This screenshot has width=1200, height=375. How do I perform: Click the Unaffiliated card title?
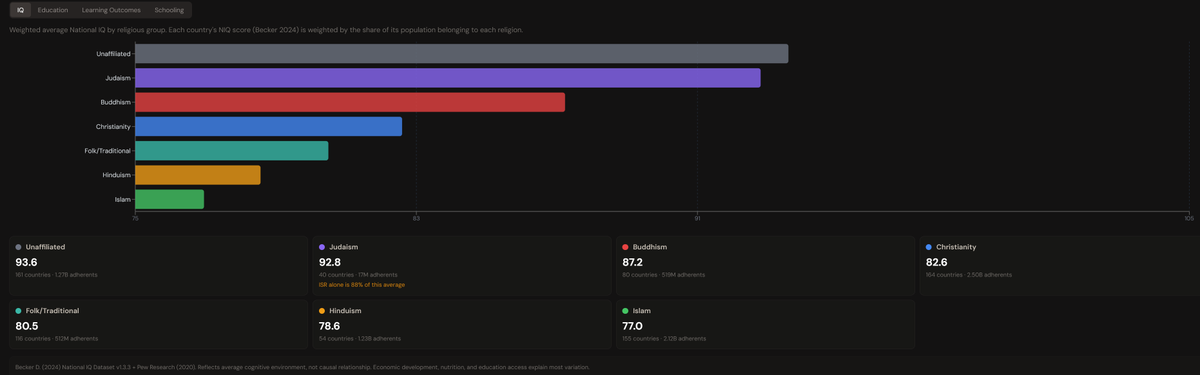[46, 247]
